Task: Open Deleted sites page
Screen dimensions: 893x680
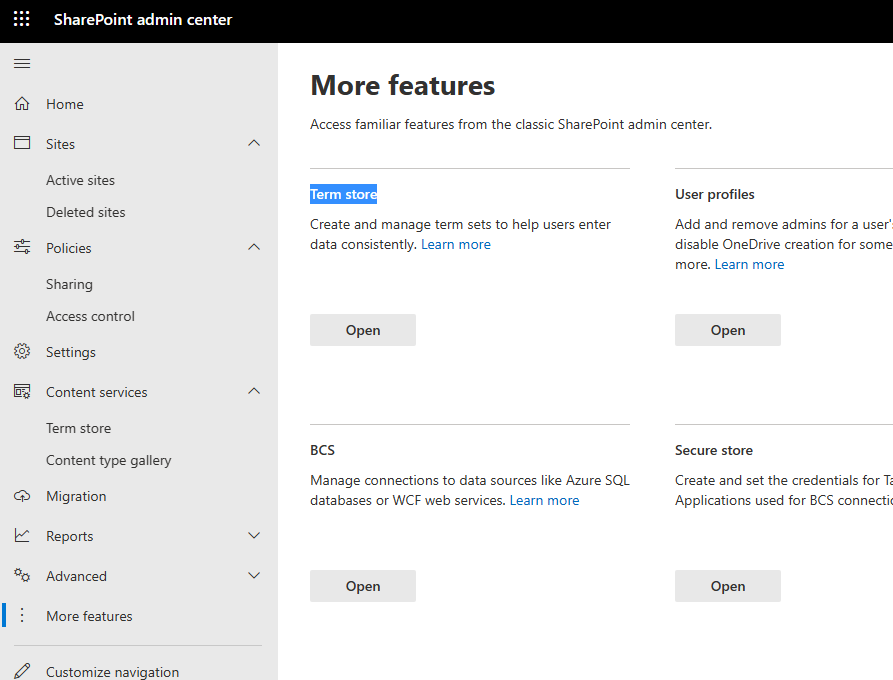Action: [x=85, y=212]
